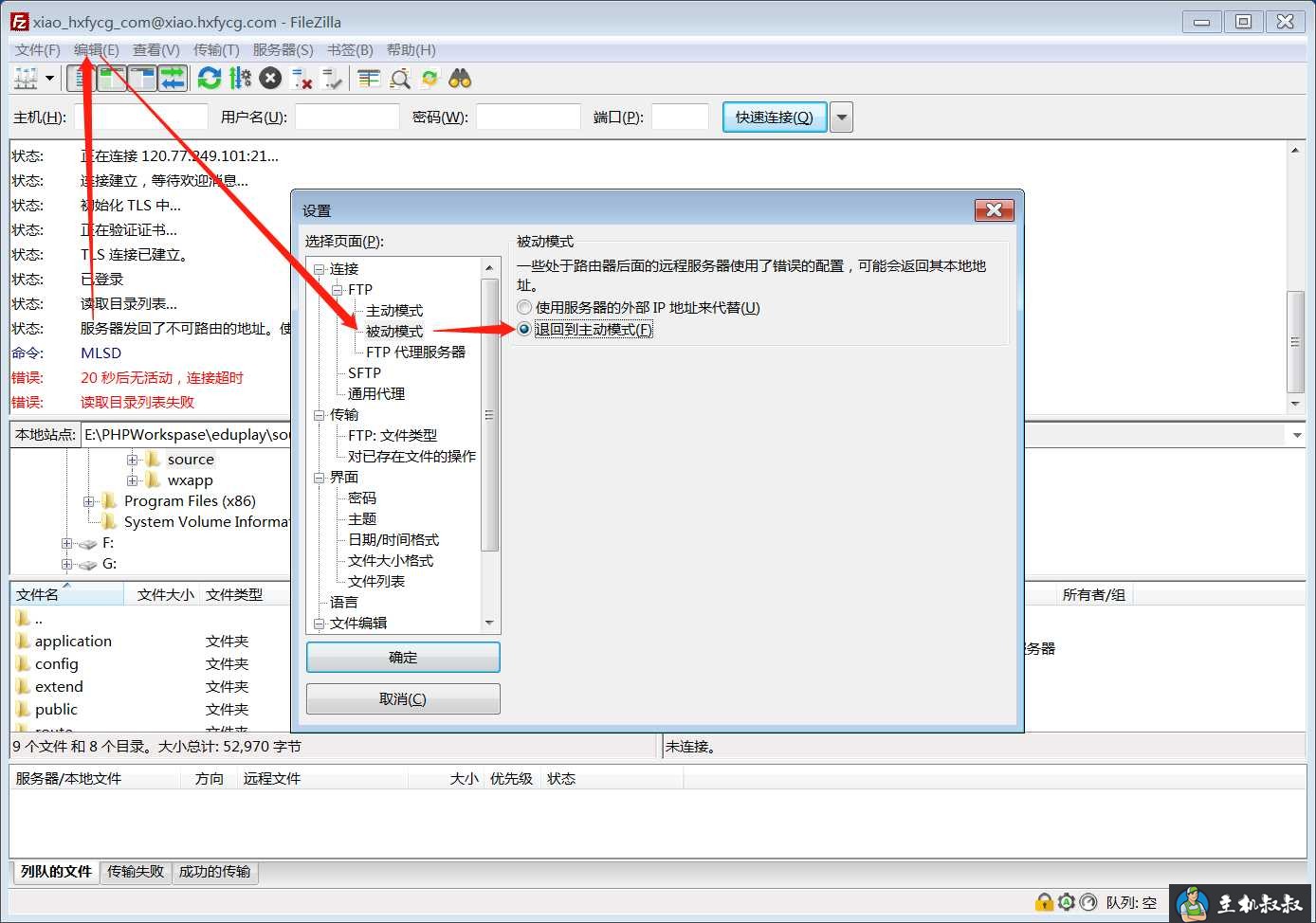The height and width of the screenshot is (923, 1316).
Task: Expand the wxapp folder in local tree
Action: point(133,480)
